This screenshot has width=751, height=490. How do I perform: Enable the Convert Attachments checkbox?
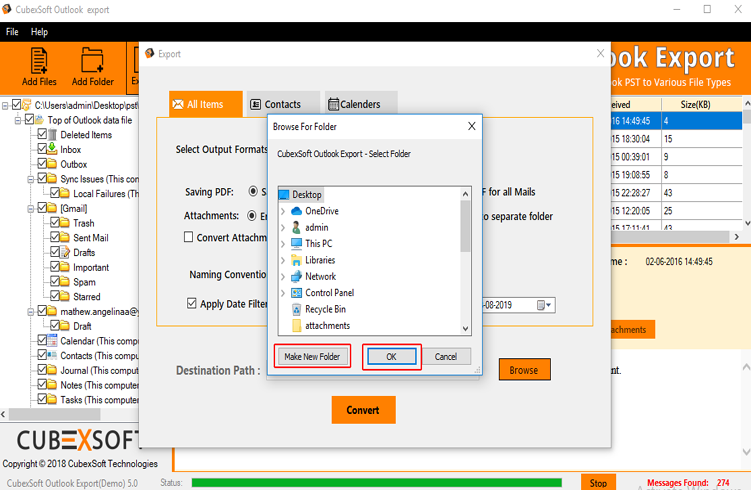coord(189,237)
